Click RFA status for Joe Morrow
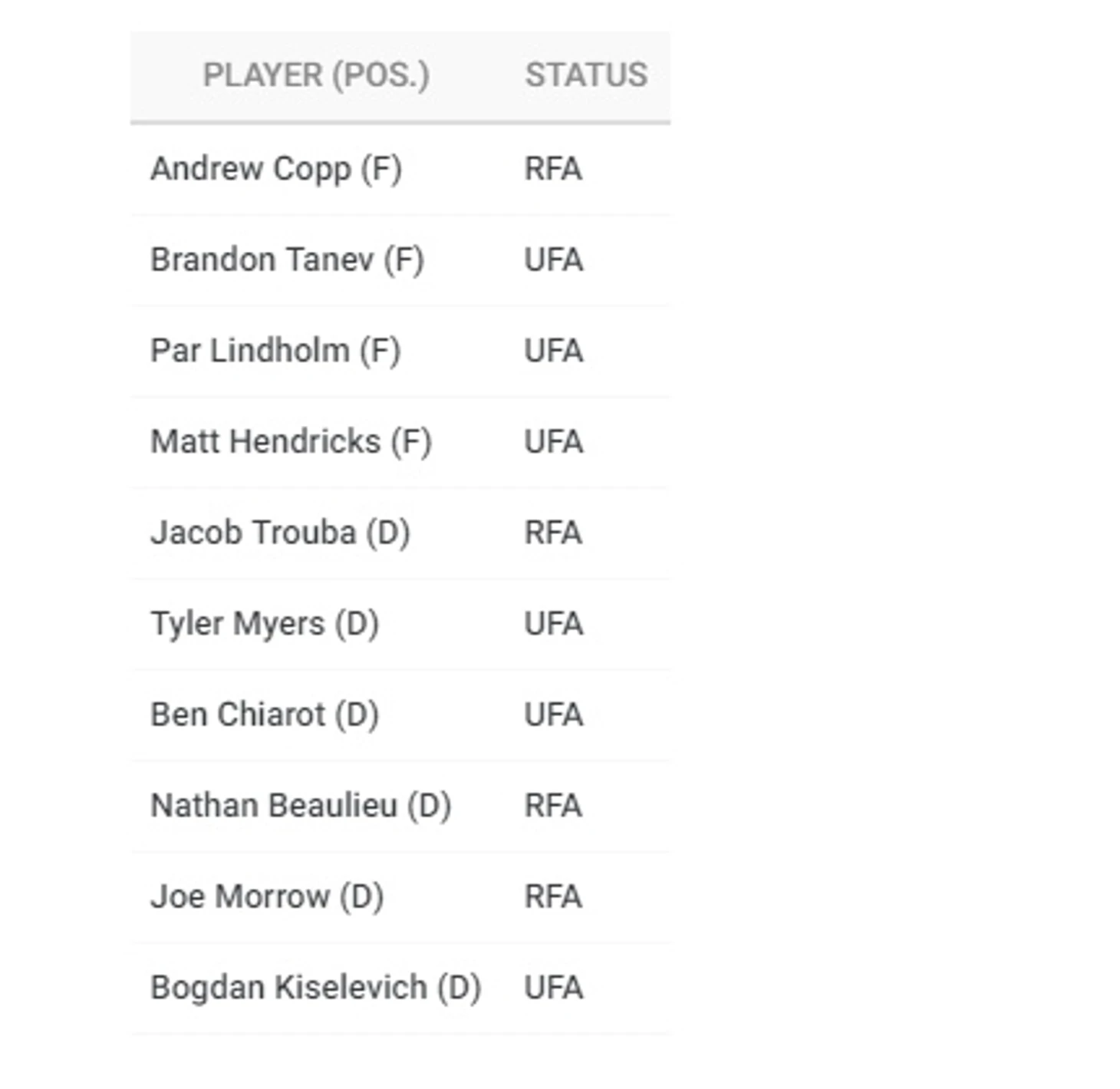This screenshot has width=1120, height=1089. tap(553, 897)
